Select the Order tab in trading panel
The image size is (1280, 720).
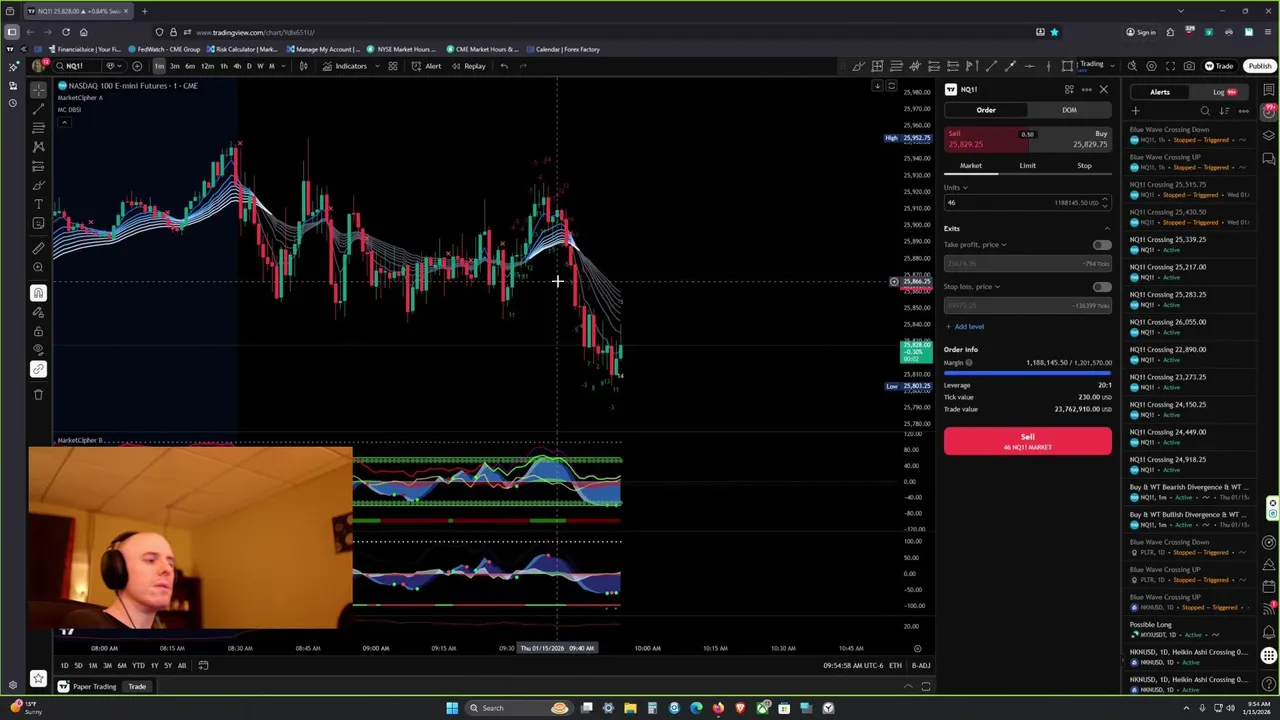click(986, 110)
